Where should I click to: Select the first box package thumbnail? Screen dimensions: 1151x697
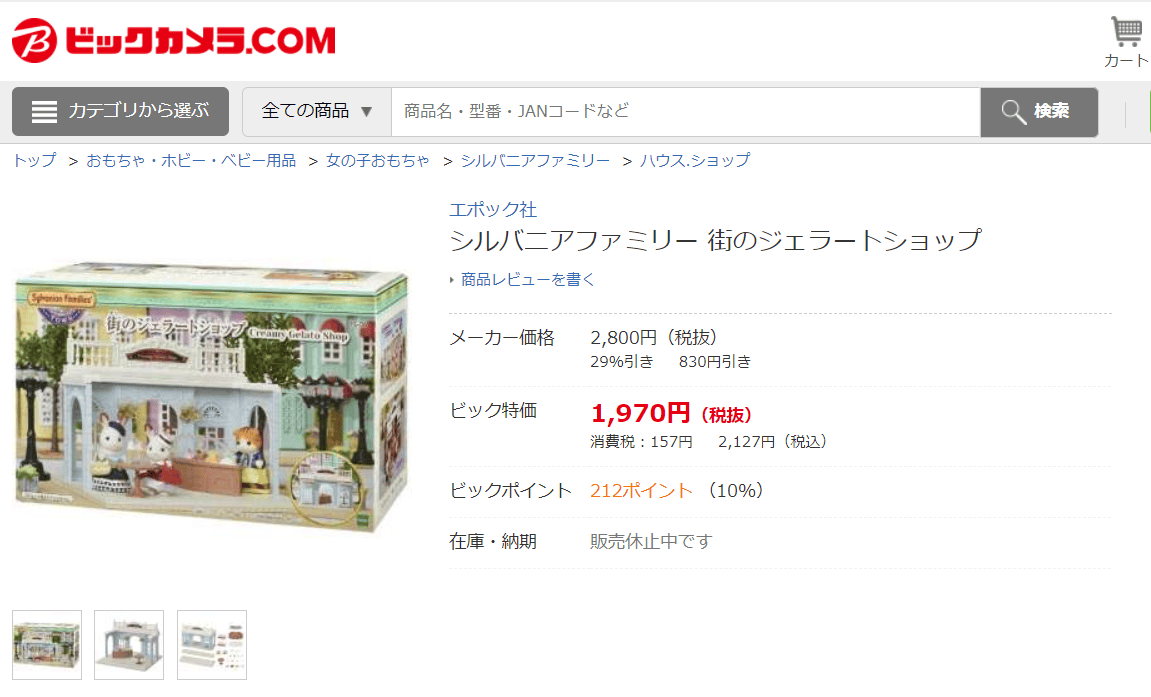[x=47, y=645]
